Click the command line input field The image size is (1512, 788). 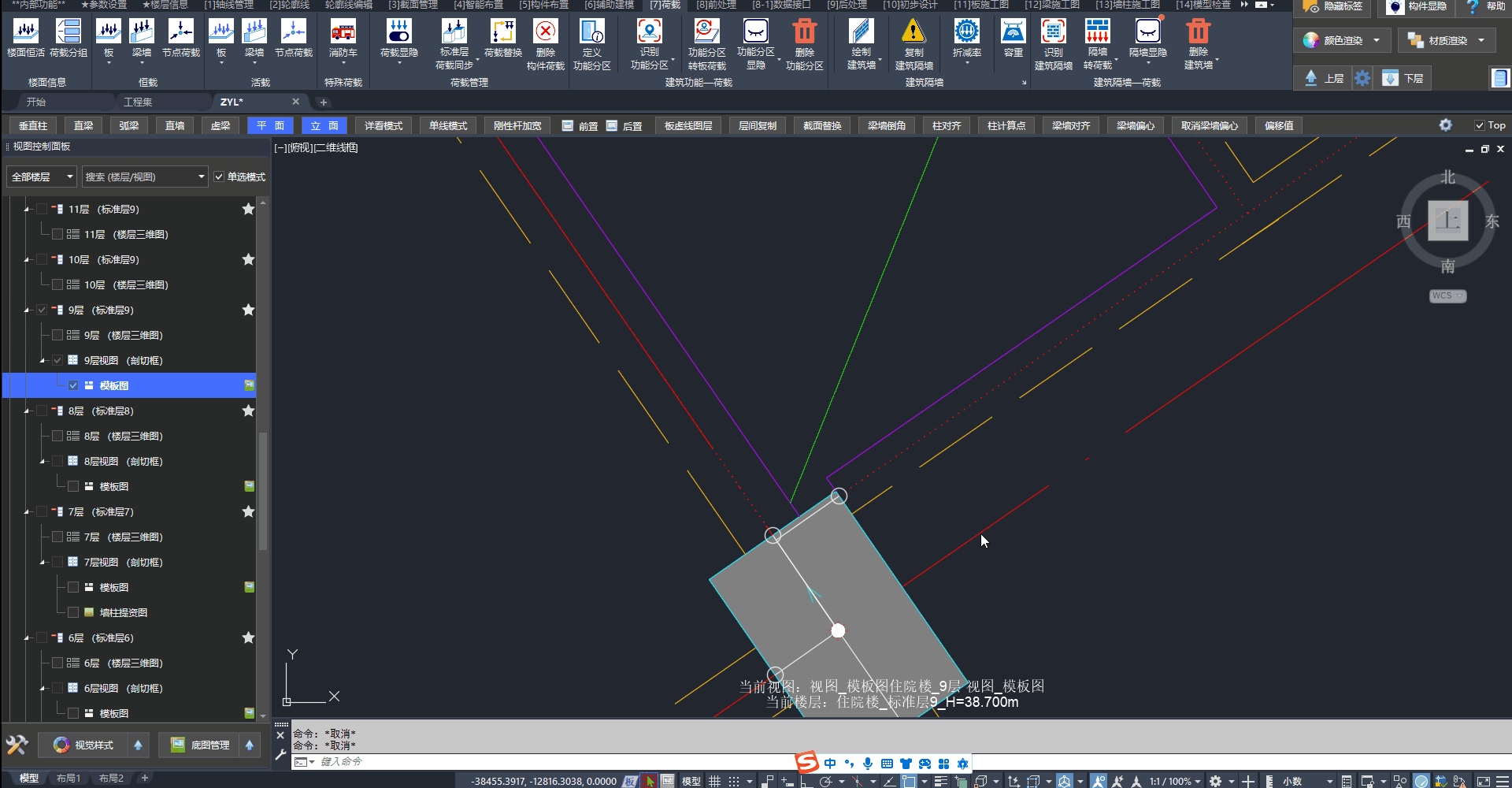(x=551, y=762)
